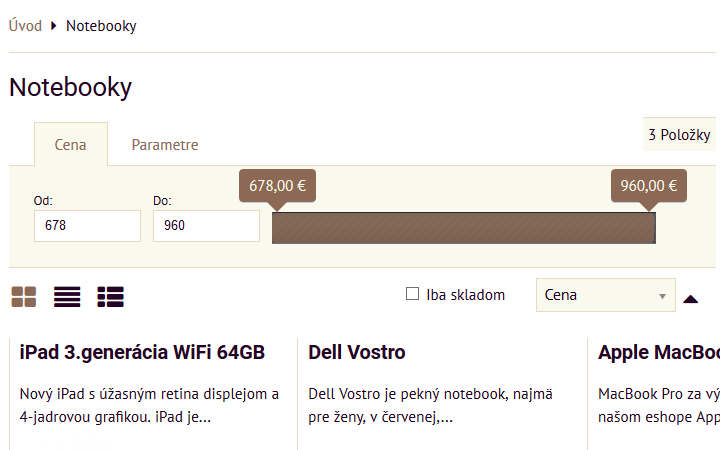The height and width of the screenshot is (450, 720).
Task: Switch to grid view layout
Action: tap(23, 297)
